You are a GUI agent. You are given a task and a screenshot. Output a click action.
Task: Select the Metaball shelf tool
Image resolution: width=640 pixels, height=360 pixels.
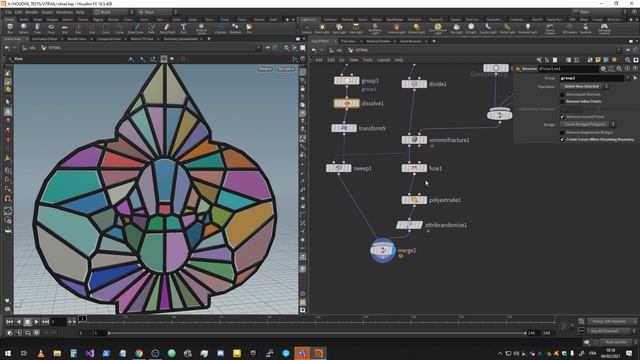[x=235, y=28]
